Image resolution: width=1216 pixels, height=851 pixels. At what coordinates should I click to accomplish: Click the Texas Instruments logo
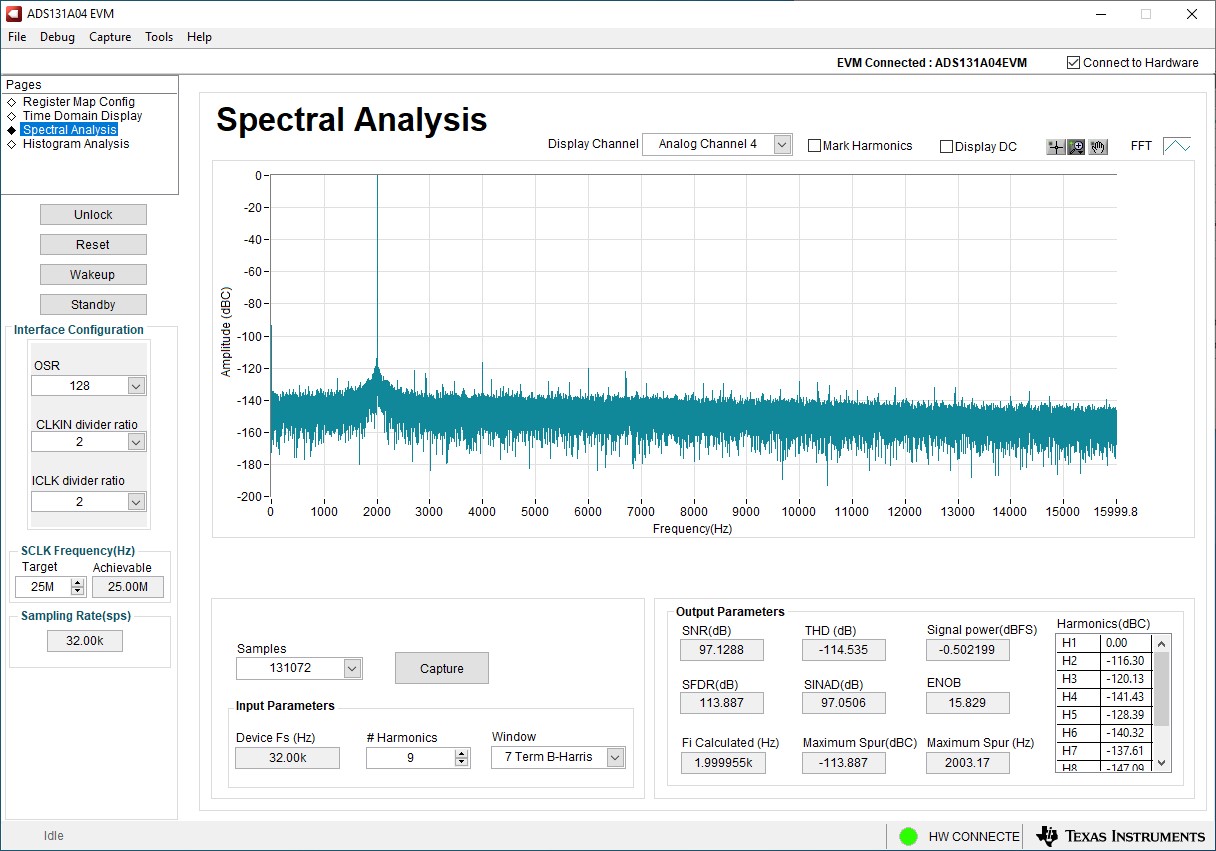[x=1120, y=836]
